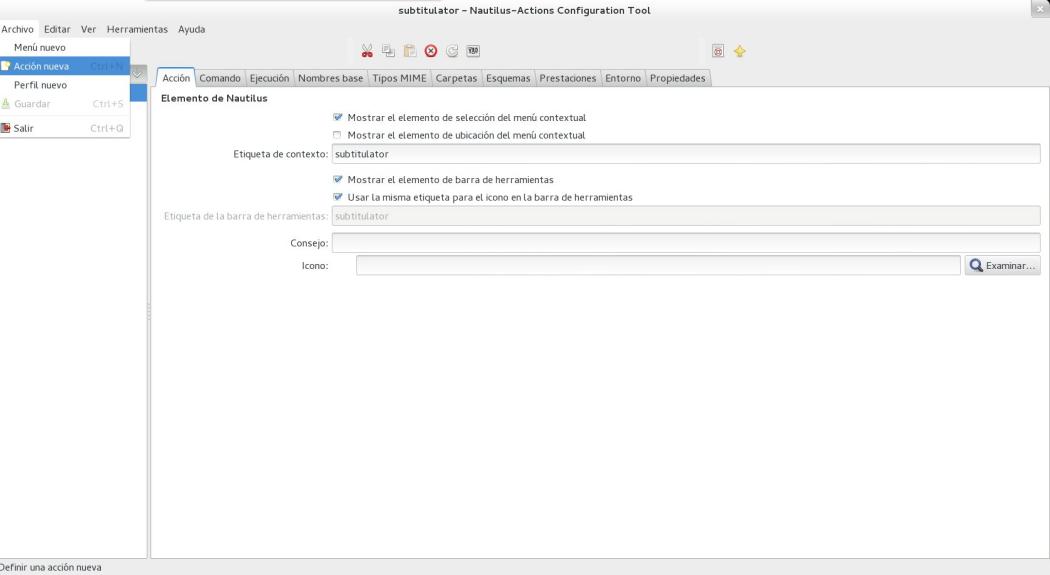Open the dropdown arrow above the items list
Screen dimensions: 1050x575
[137, 74]
